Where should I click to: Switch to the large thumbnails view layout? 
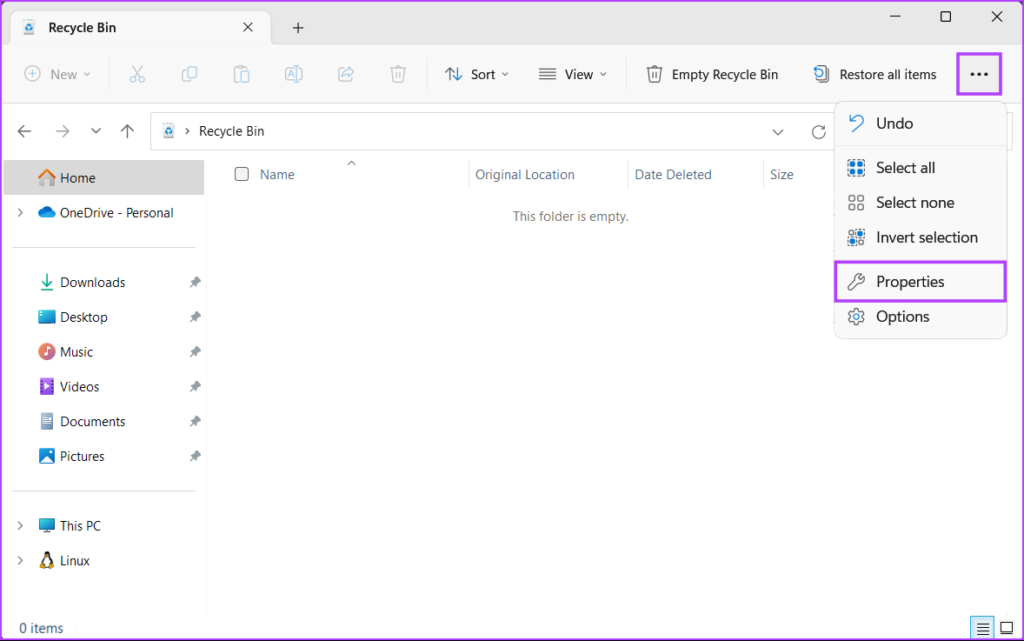click(x=1006, y=628)
